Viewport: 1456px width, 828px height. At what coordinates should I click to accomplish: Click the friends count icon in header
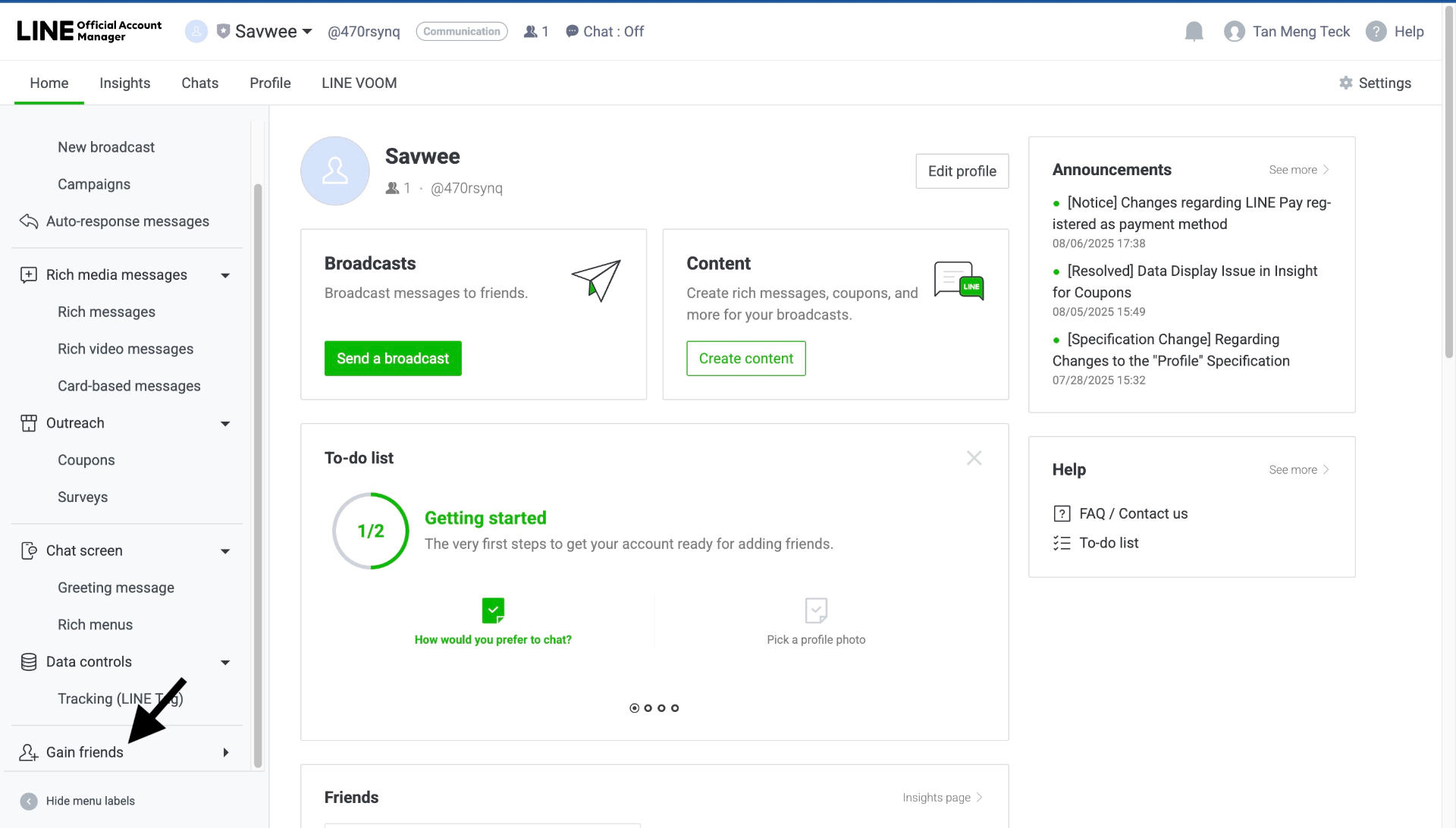[531, 31]
